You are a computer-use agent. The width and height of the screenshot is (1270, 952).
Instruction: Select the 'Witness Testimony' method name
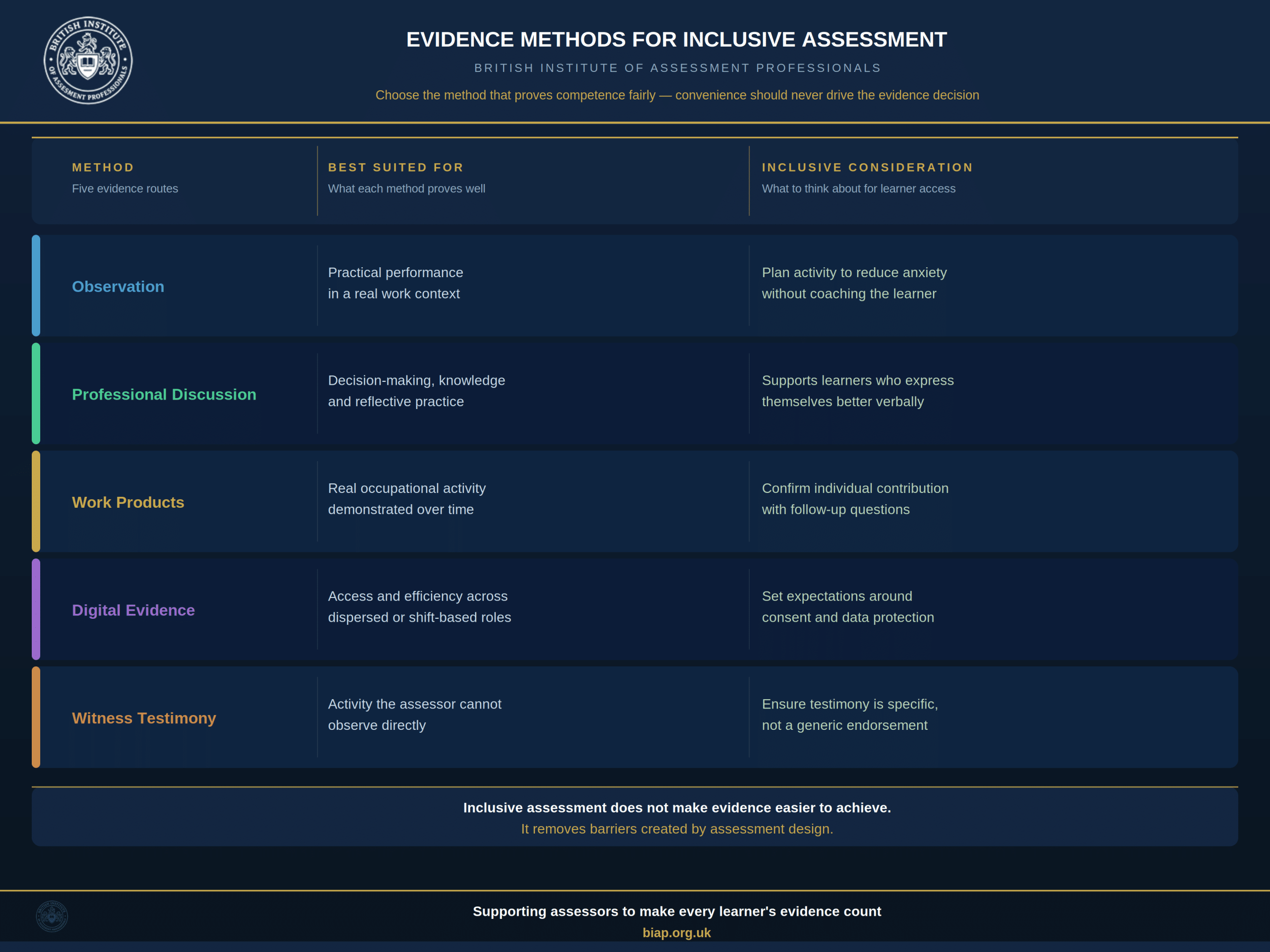click(144, 718)
